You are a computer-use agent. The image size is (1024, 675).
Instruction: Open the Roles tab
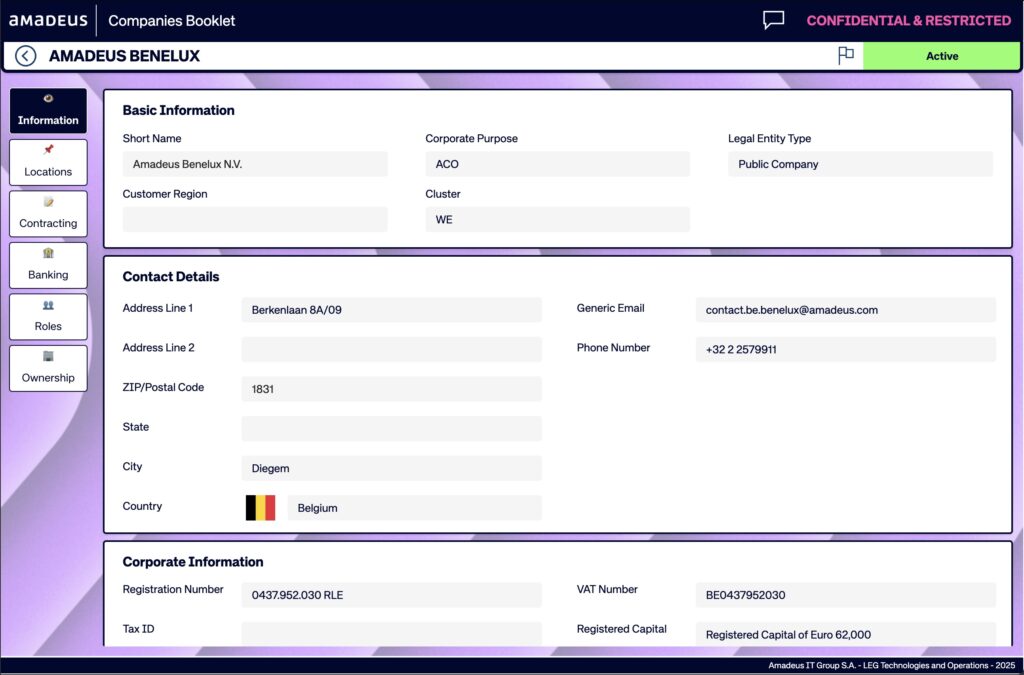[x=48, y=317]
